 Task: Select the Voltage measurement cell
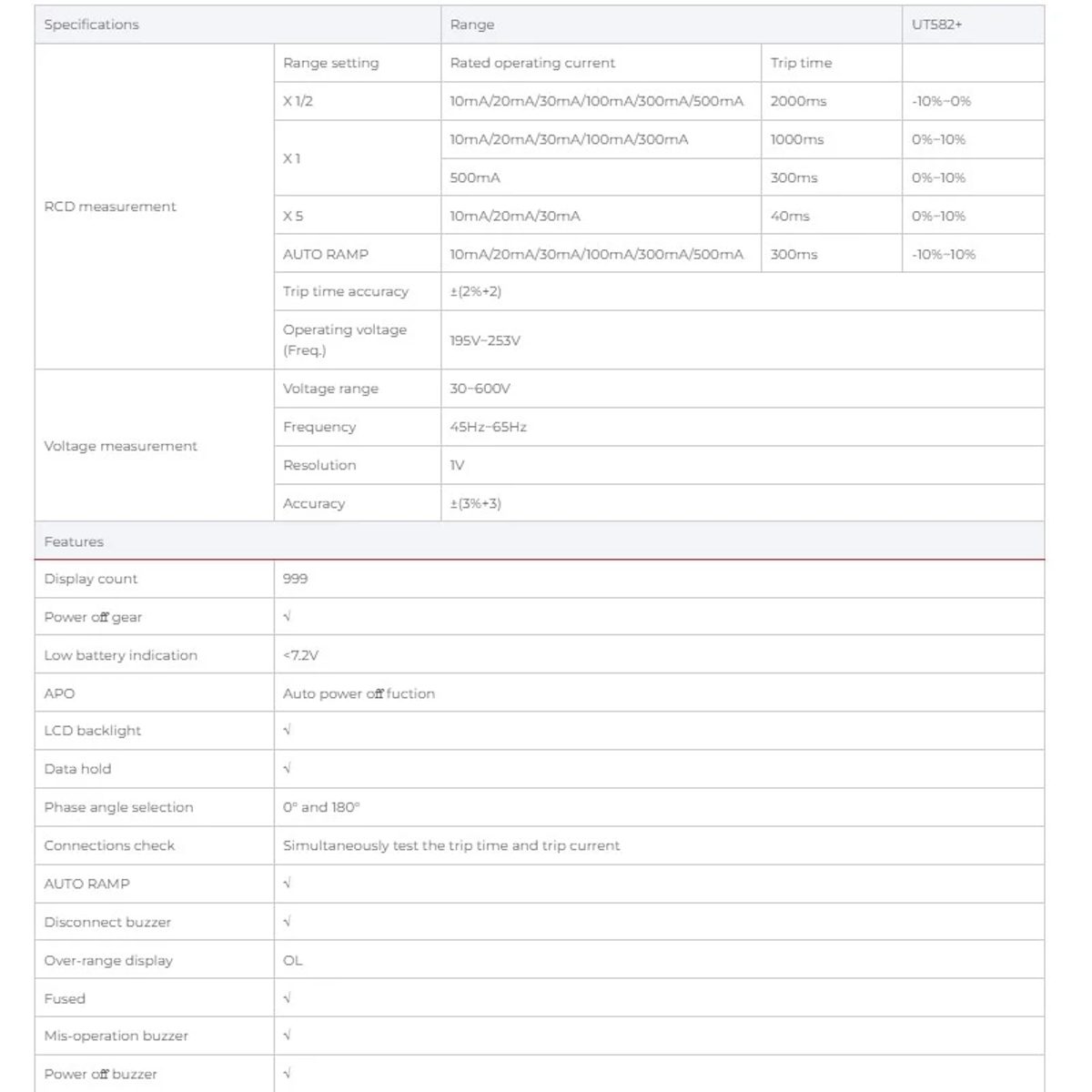[155, 446]
